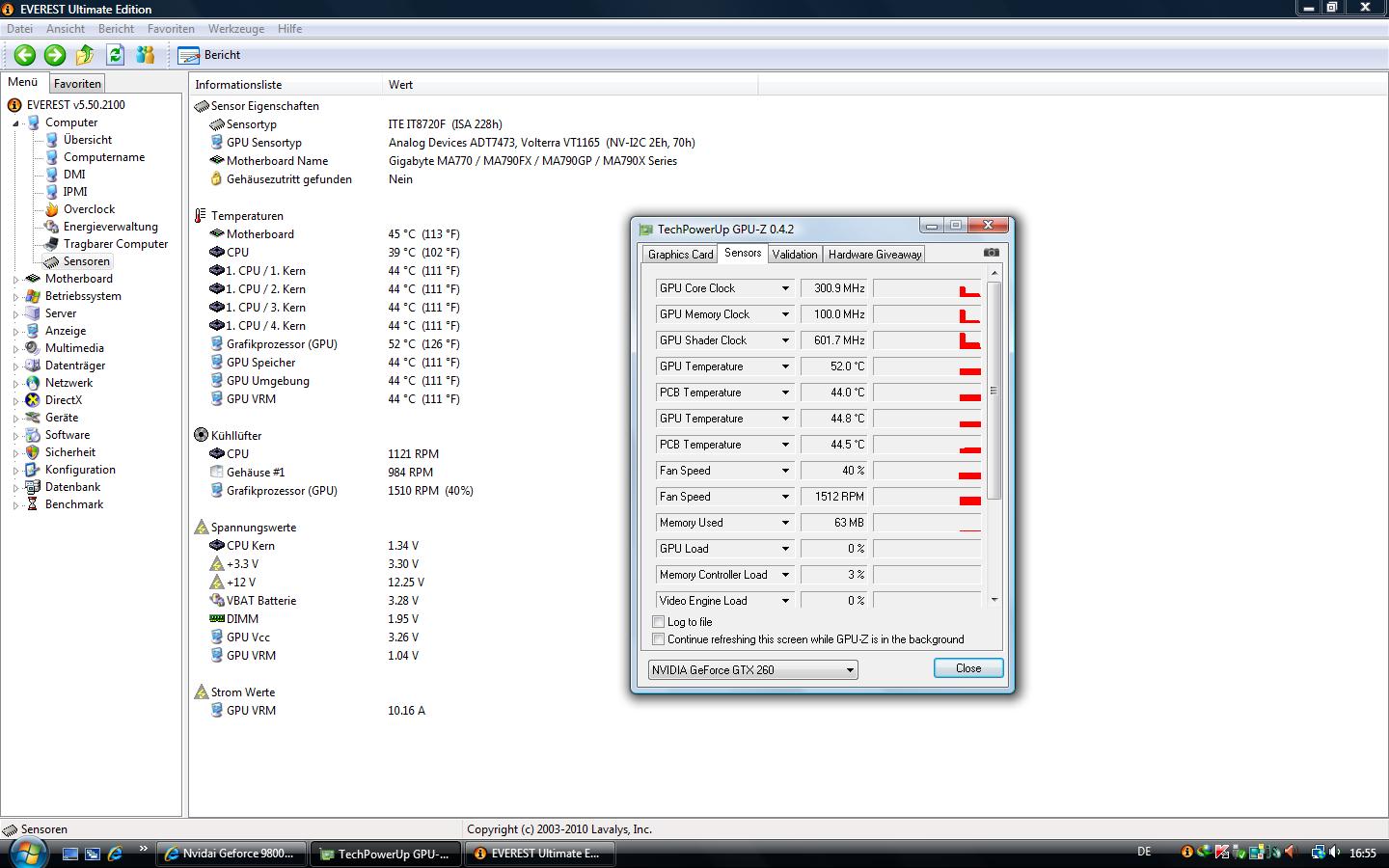Switch to the Validation tab

(795, 255)
